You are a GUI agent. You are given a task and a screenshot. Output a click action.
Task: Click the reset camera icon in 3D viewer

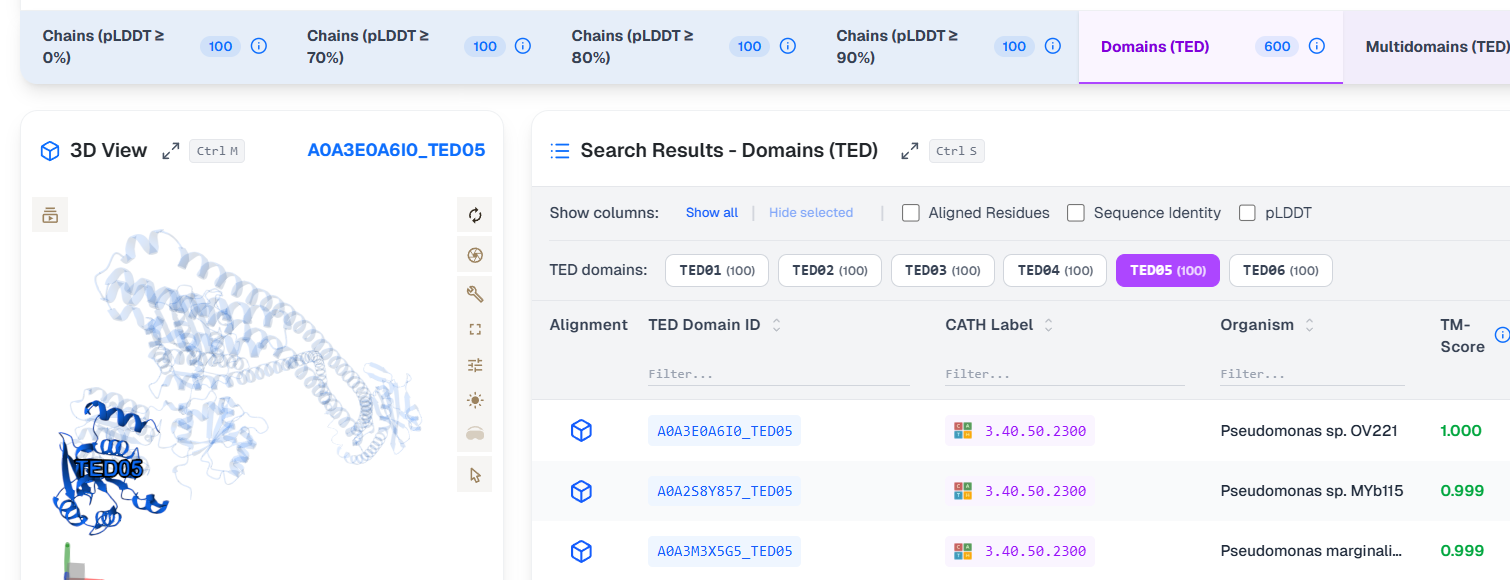click(475, 215)
